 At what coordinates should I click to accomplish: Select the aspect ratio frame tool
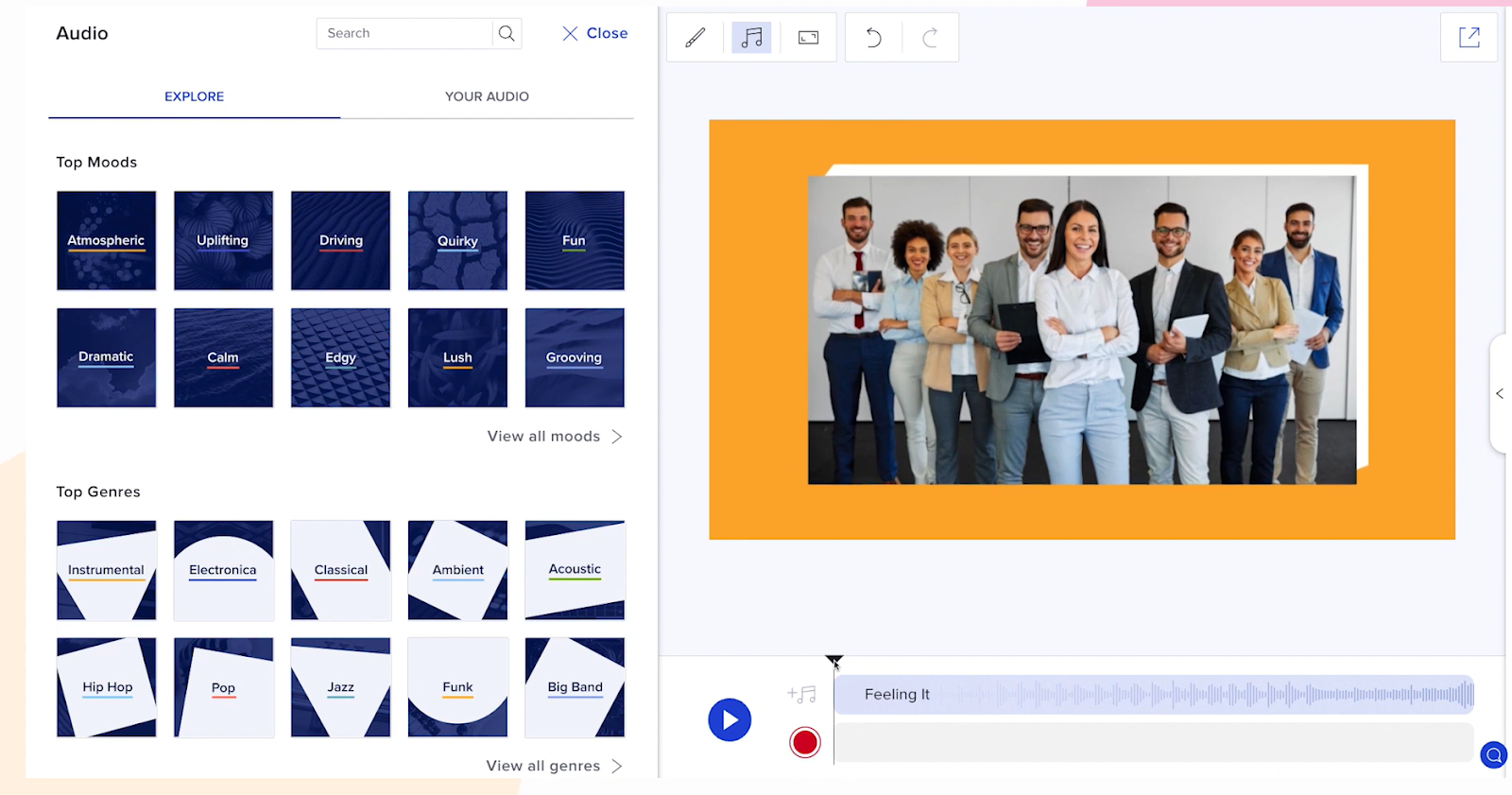pyautogui.click(x=808, y=38)
